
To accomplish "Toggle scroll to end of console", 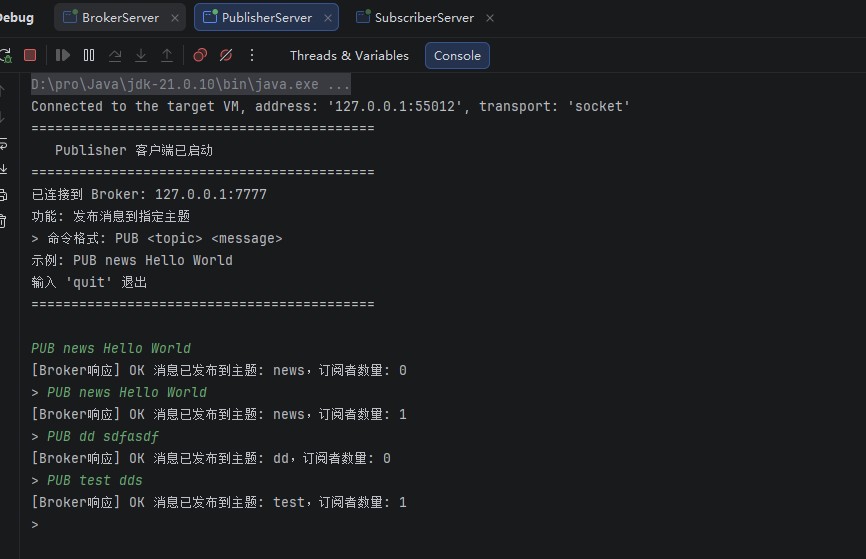I will click(x=3, y=169).
